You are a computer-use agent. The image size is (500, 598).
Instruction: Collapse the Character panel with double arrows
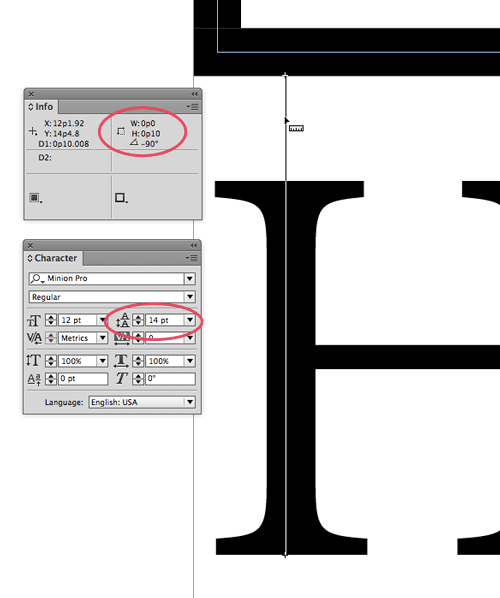[194, 245]
